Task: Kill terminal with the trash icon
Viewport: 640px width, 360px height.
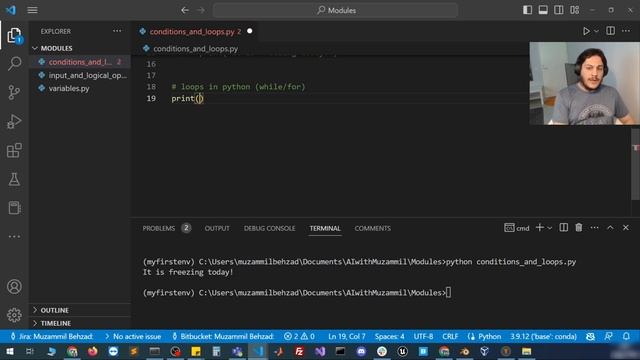Action: click(579, 228)
